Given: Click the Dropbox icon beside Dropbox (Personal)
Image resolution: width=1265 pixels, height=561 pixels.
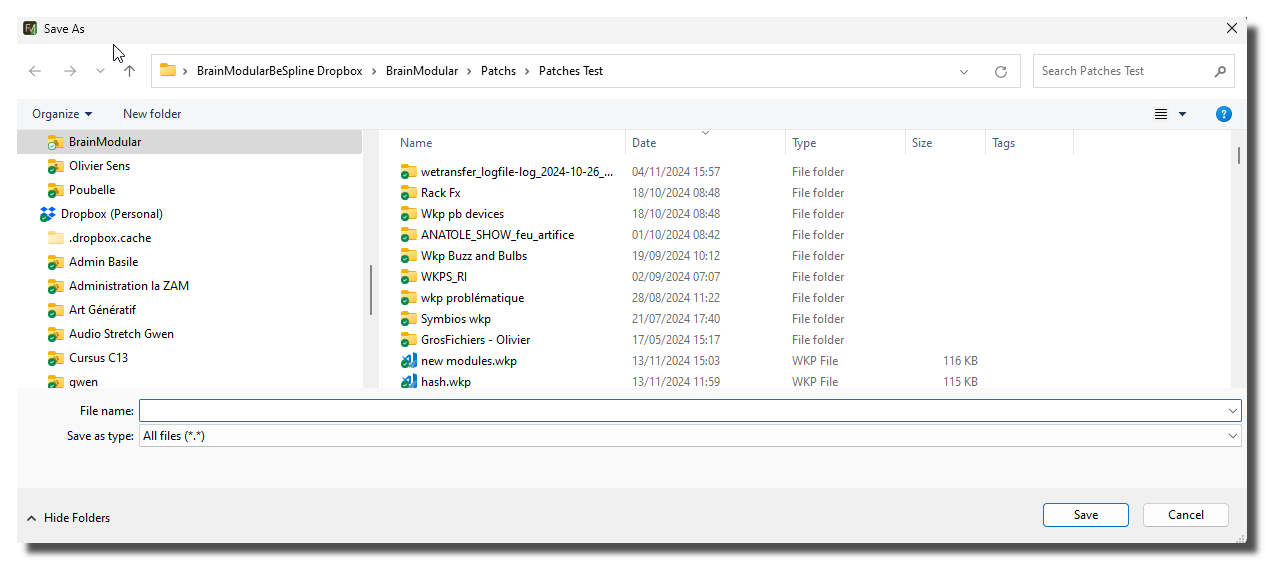Looking at the screenshot, I should click(48, 214).
